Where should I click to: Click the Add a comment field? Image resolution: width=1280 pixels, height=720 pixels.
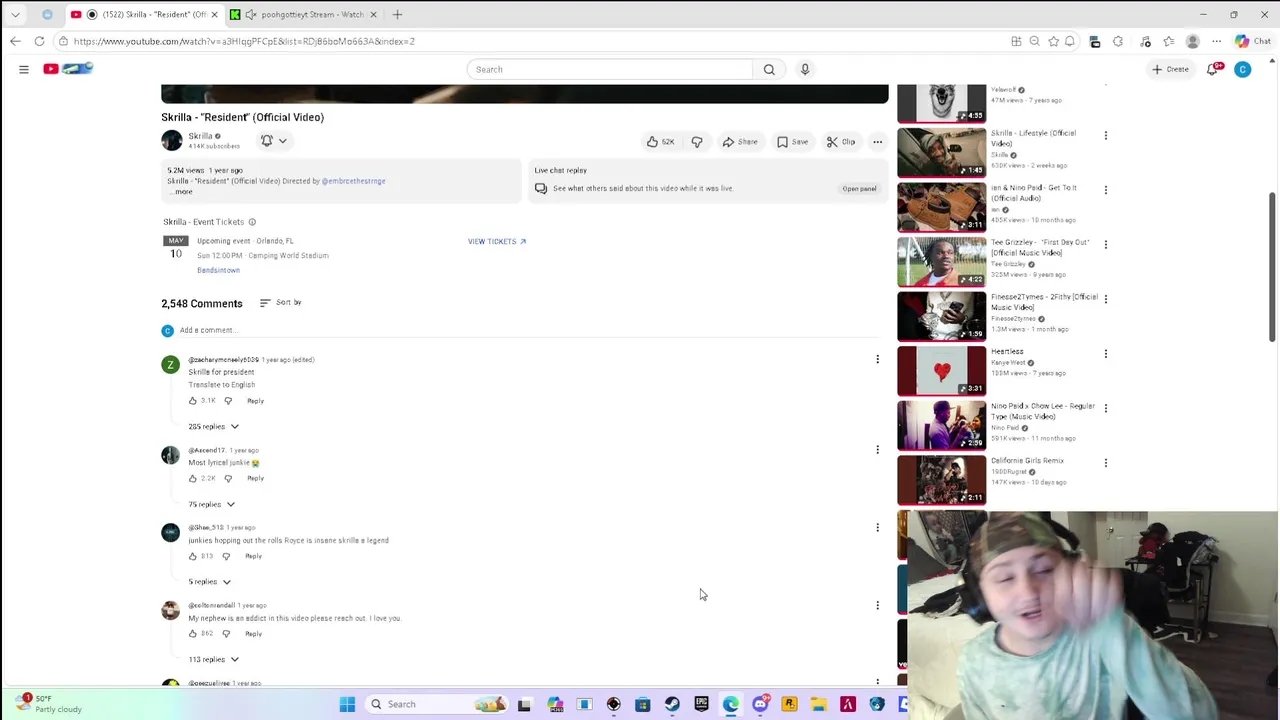(530, 330)
